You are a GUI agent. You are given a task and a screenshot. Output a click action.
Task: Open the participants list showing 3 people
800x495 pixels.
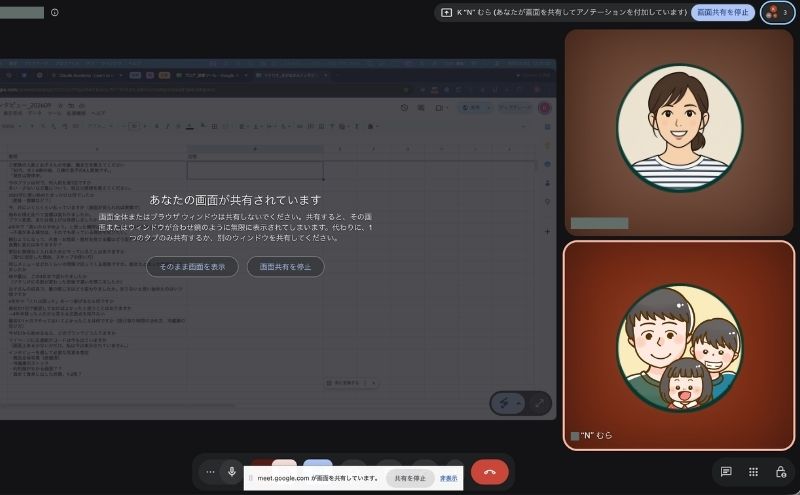pyautogui.click(x=777, y=12)
